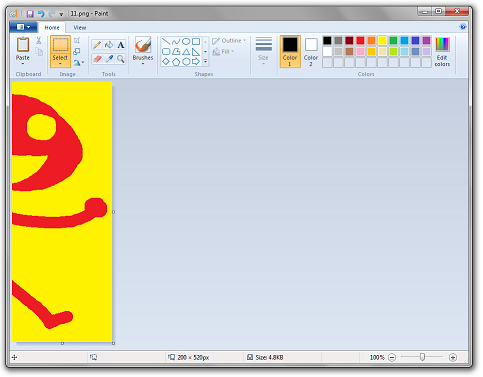Click the Undo arrow in title bar

41,14
